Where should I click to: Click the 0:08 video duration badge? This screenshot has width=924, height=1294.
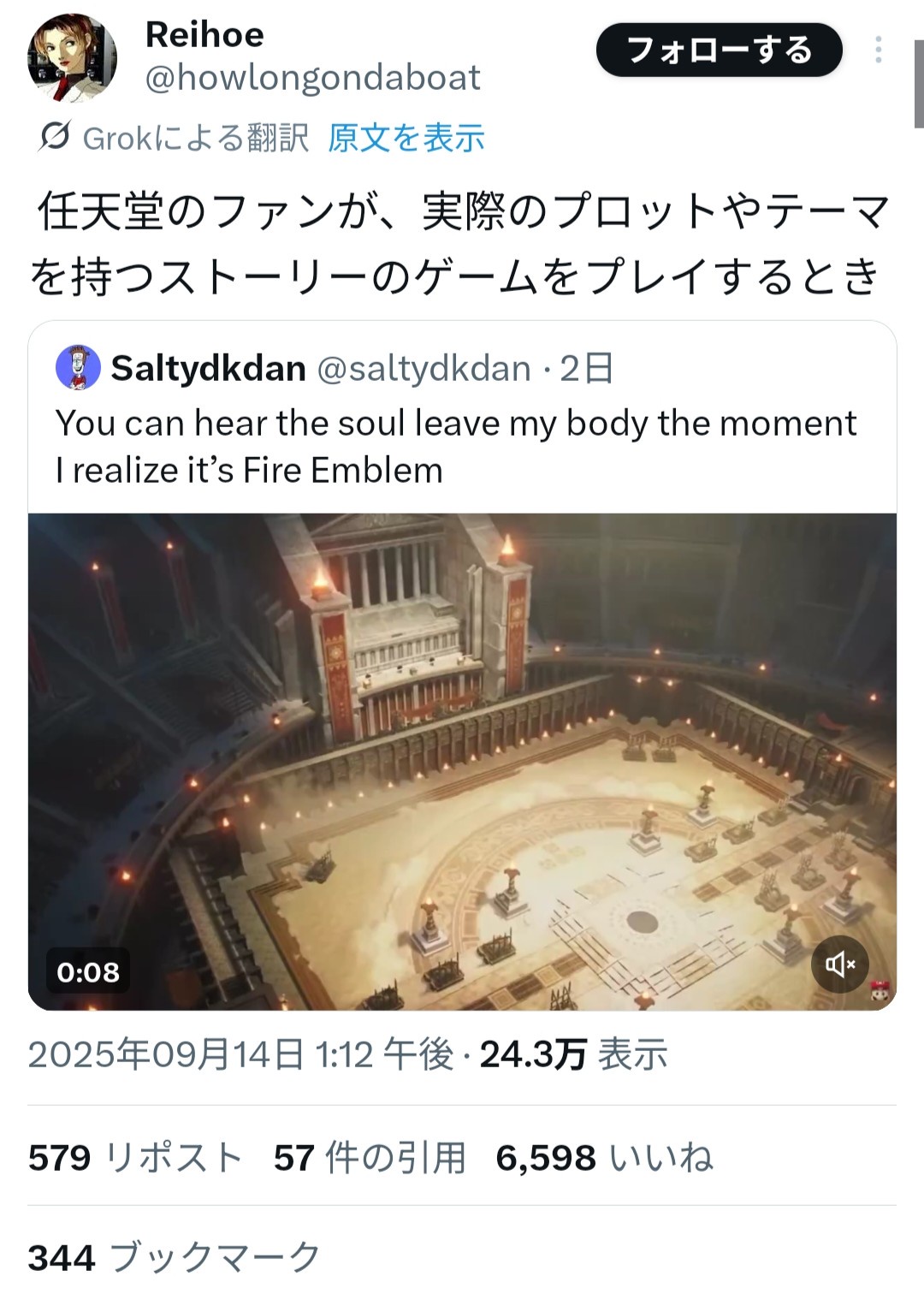(88, 971)
